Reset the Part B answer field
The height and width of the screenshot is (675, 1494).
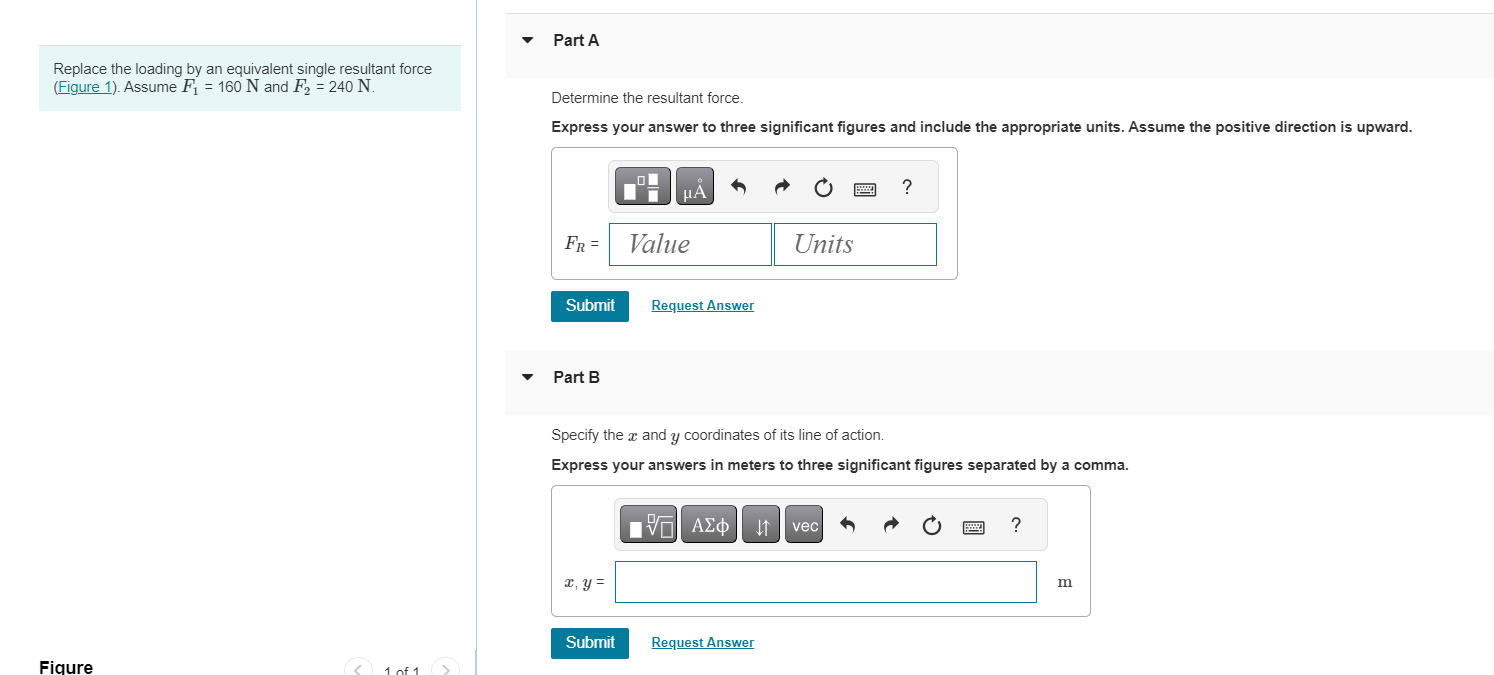pyautogui.click(x=932, y=525)
